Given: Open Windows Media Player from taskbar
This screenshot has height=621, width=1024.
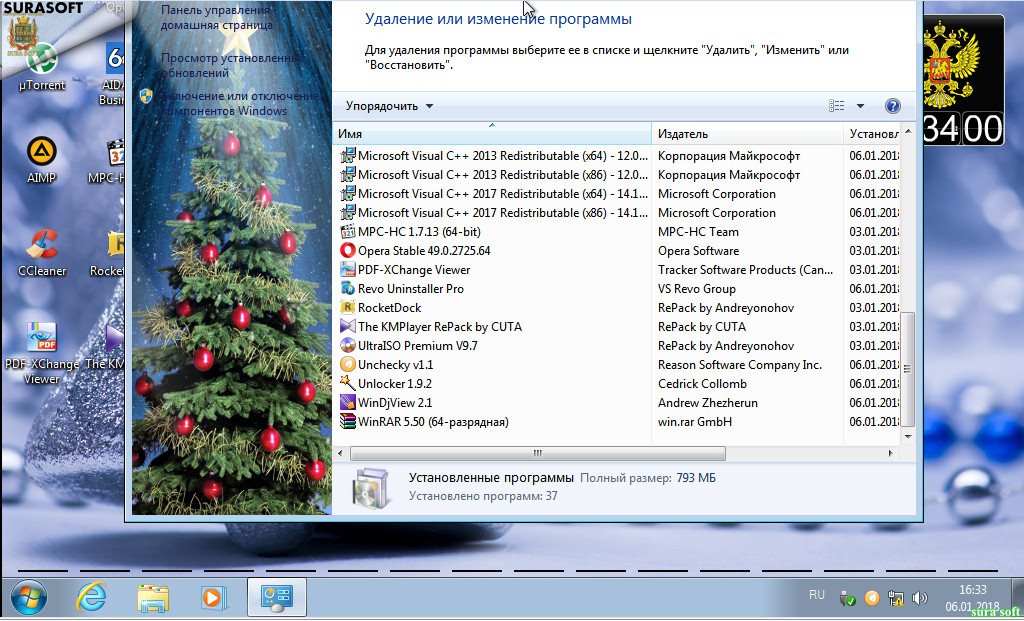Looking at the screenshot, I should pyautogui.click(x=213, y=597).
